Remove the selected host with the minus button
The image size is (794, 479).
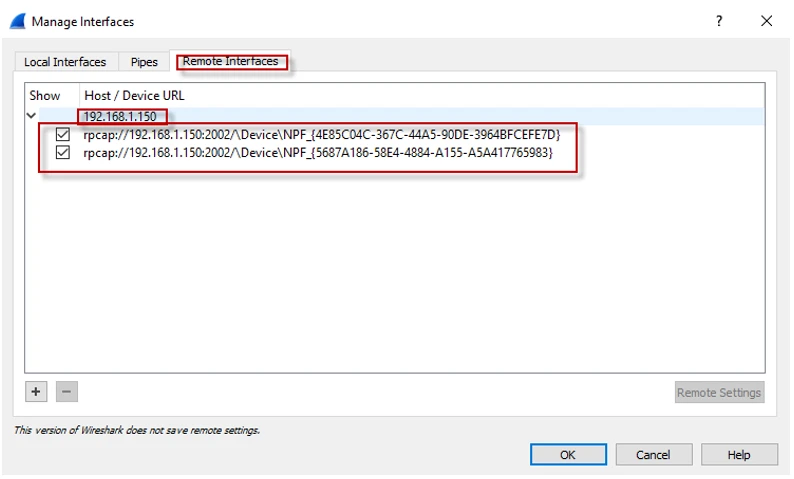[67, 392]
